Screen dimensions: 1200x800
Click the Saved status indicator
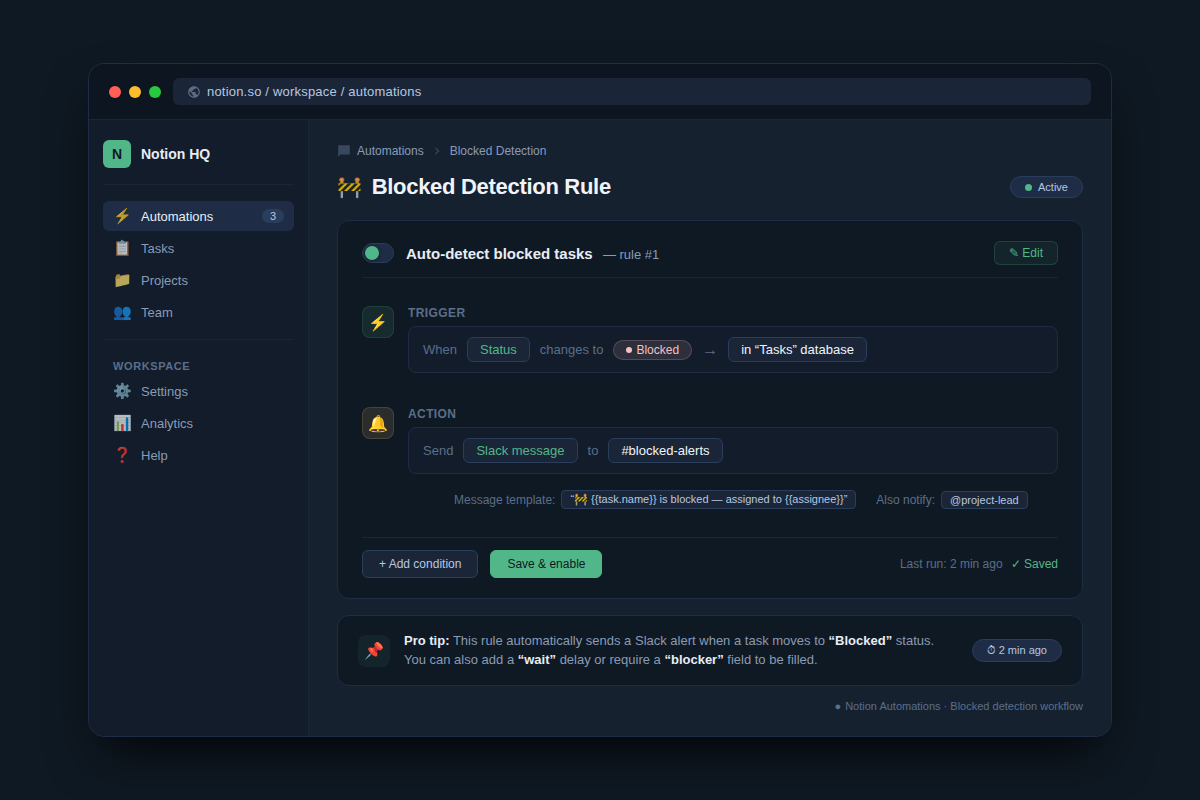[x=1034, y=564]
